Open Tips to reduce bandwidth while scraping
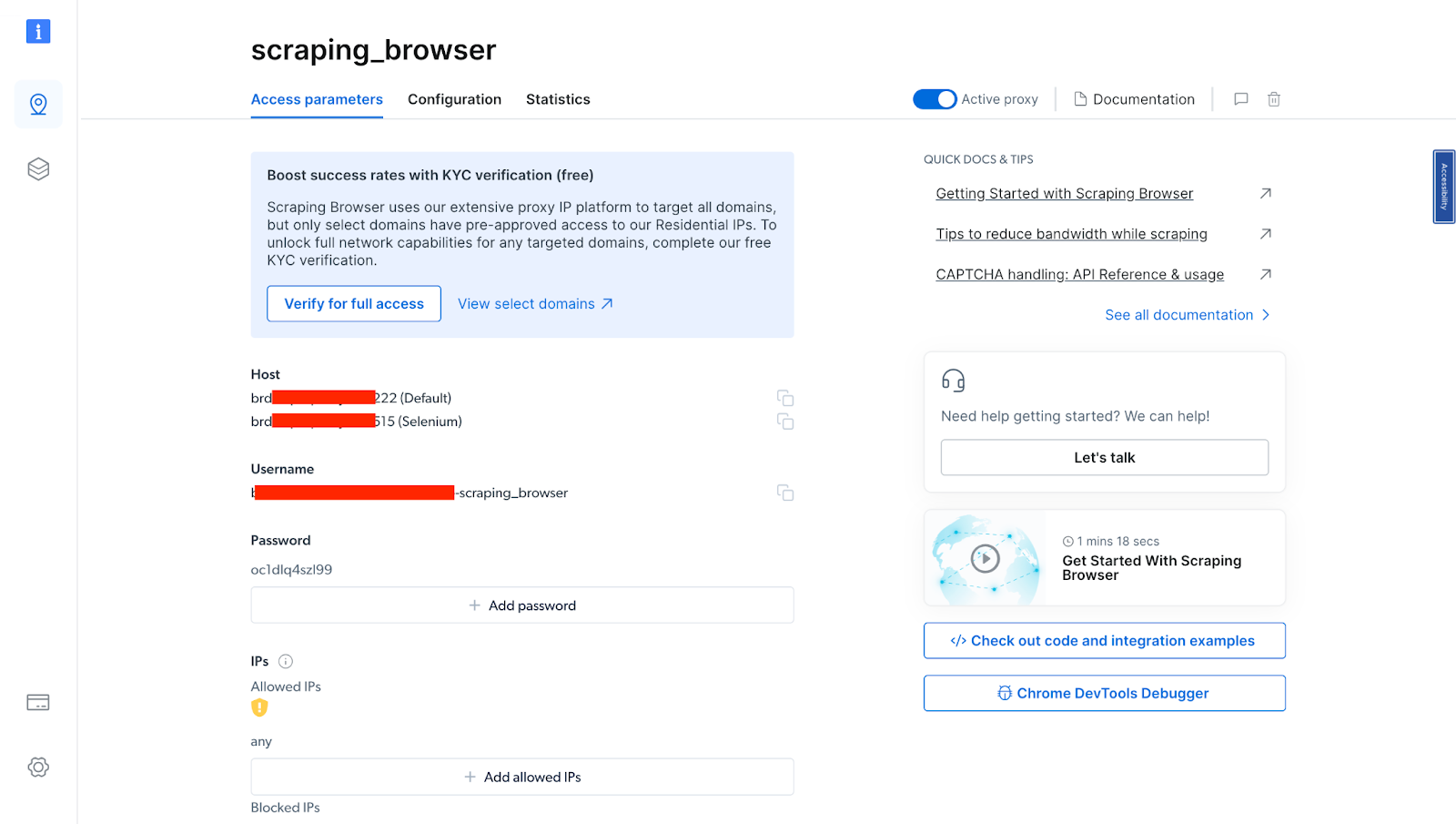 [1071, 234]
